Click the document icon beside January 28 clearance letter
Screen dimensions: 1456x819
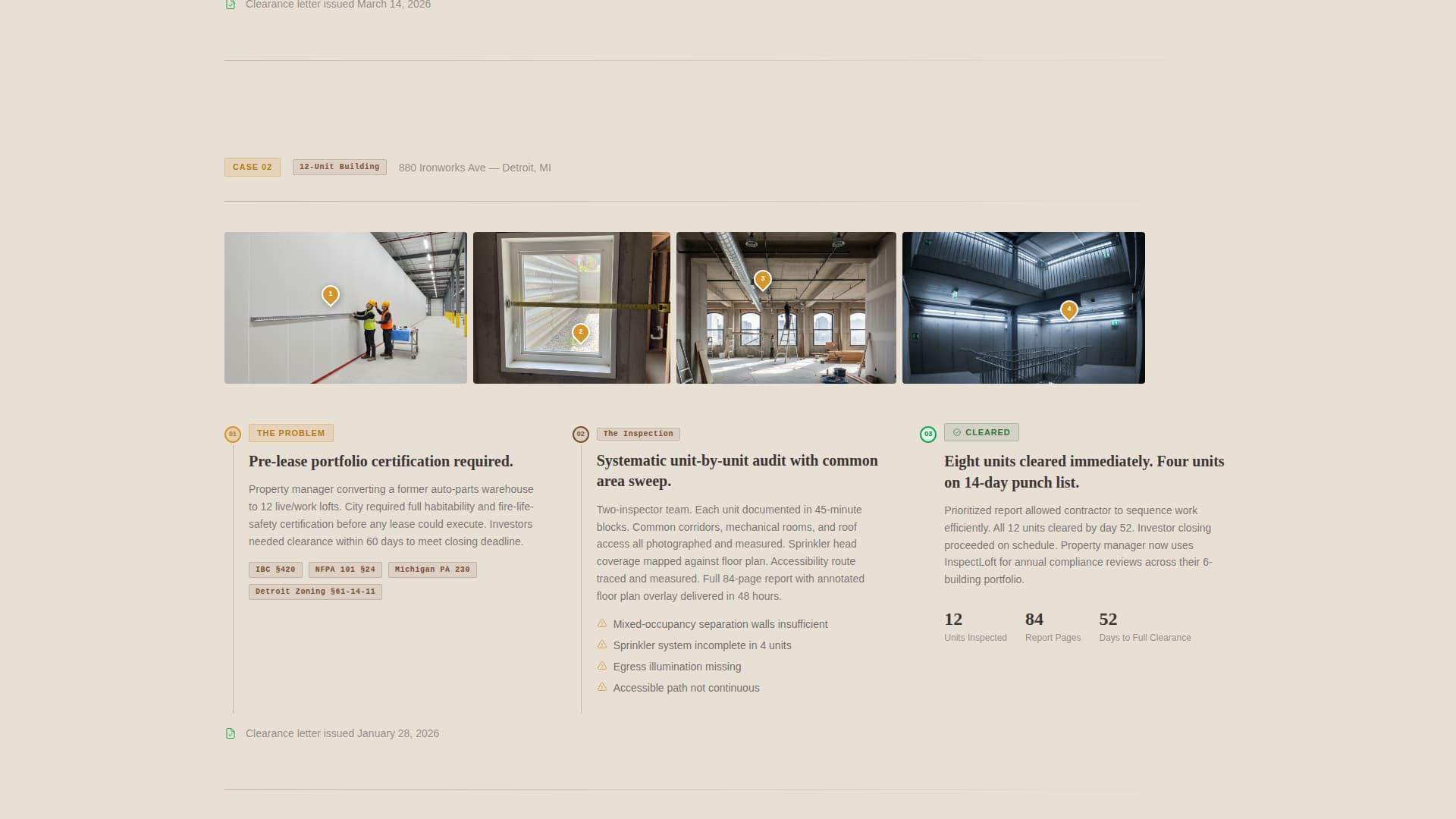[x=231, y=733]
